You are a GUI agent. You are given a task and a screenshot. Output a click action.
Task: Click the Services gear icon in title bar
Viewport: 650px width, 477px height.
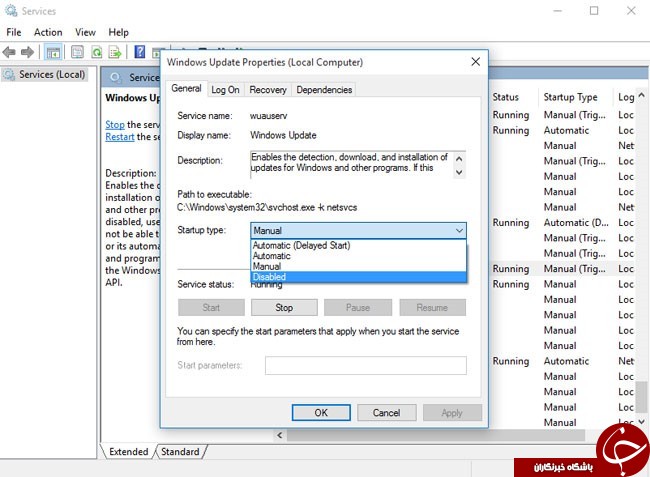[x=11, y=10]
